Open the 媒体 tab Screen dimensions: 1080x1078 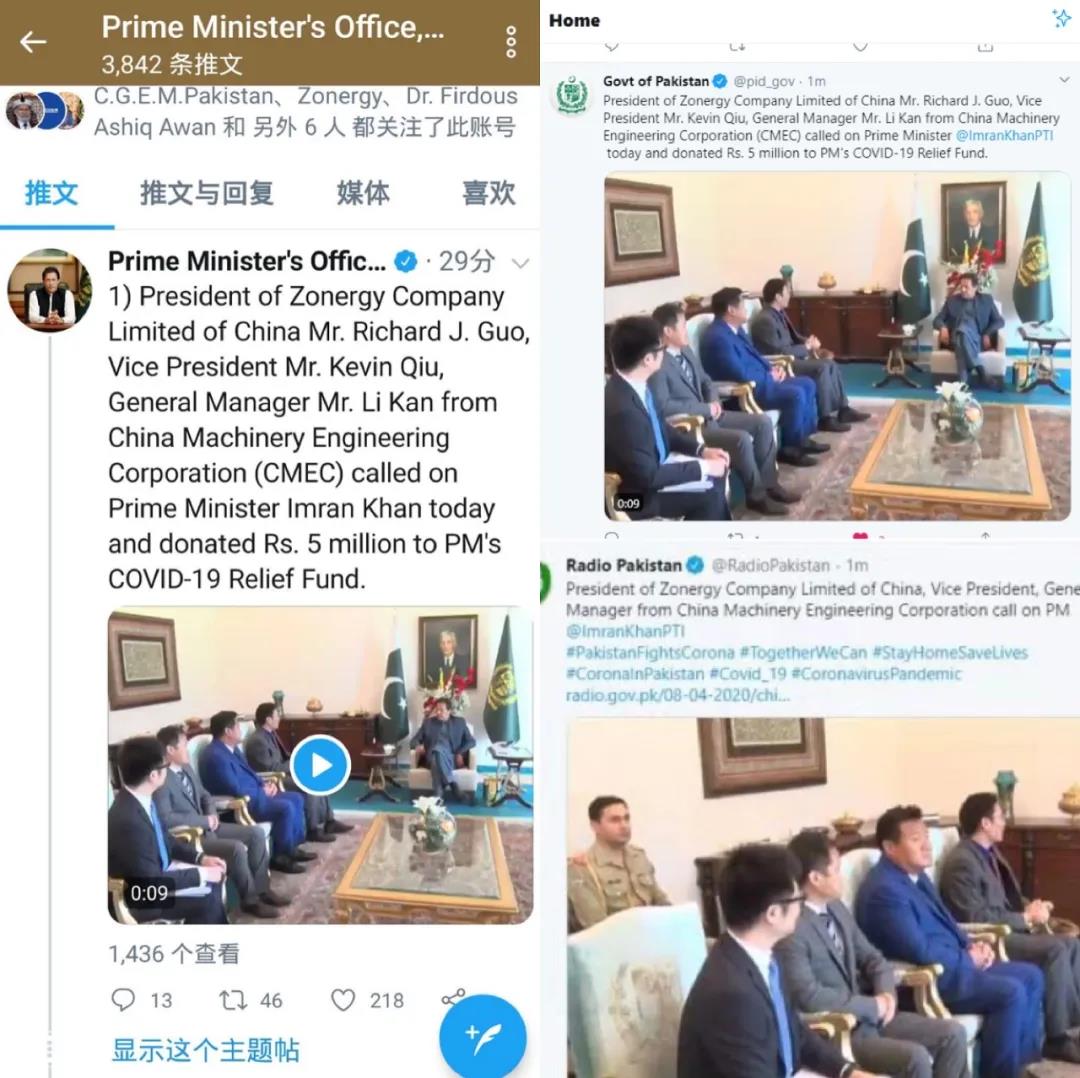pos(363,193)
